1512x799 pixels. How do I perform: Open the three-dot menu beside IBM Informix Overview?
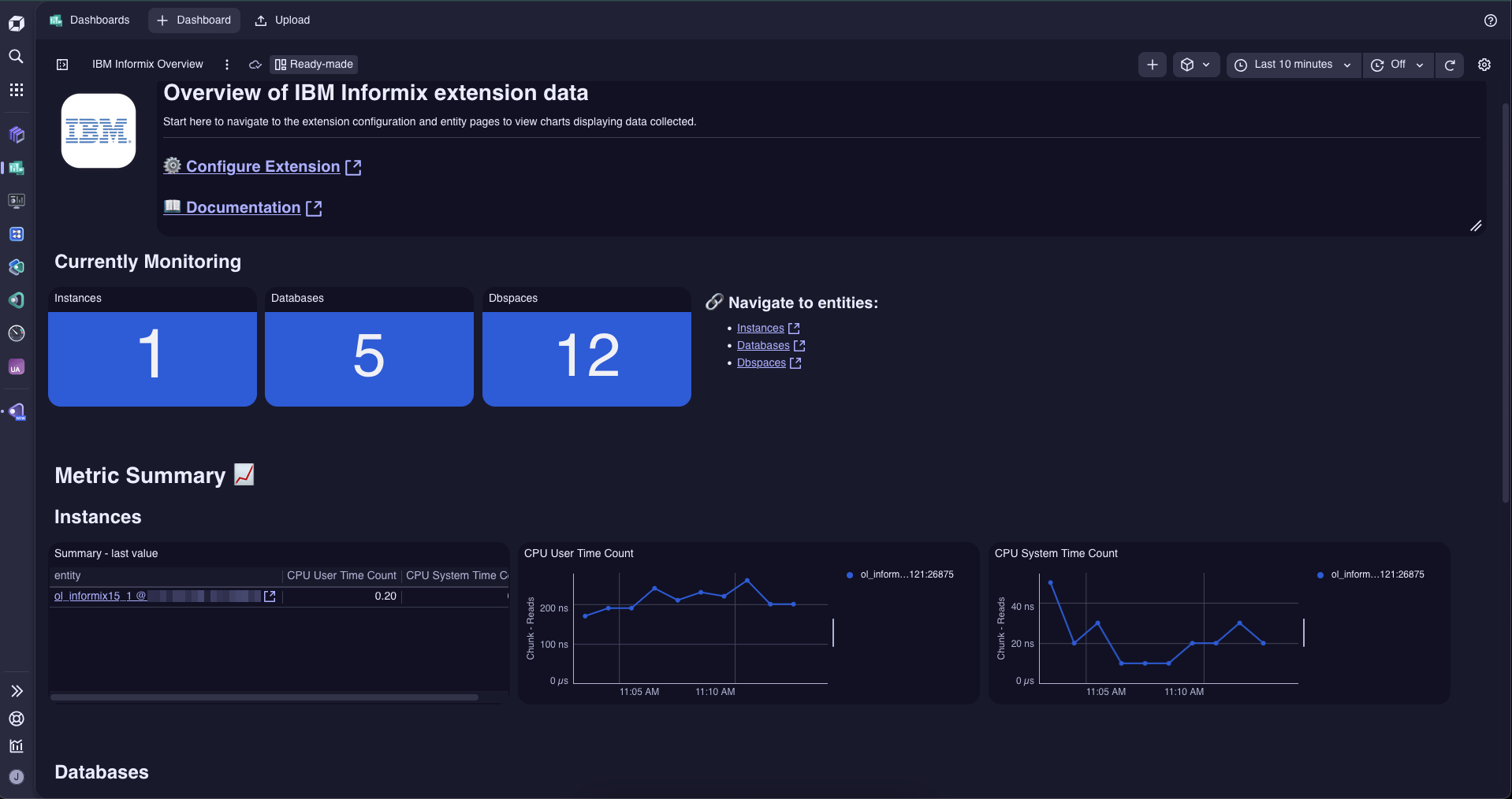[227, 65]
